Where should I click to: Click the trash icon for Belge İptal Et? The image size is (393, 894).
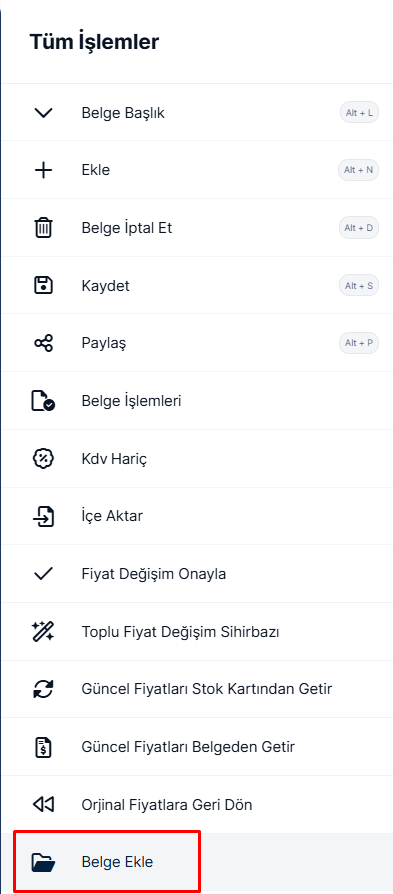click(43, 228)
